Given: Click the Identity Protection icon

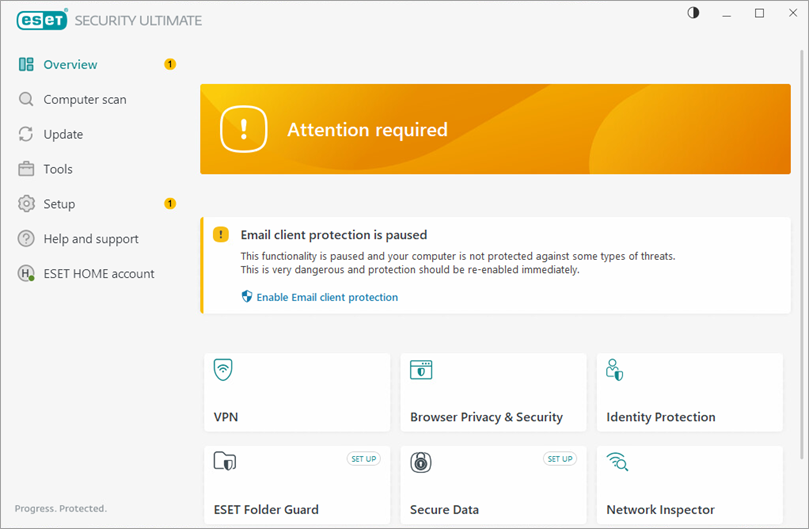Looking at the screenshot, I should pyautogui.click(x=615, y=370).
